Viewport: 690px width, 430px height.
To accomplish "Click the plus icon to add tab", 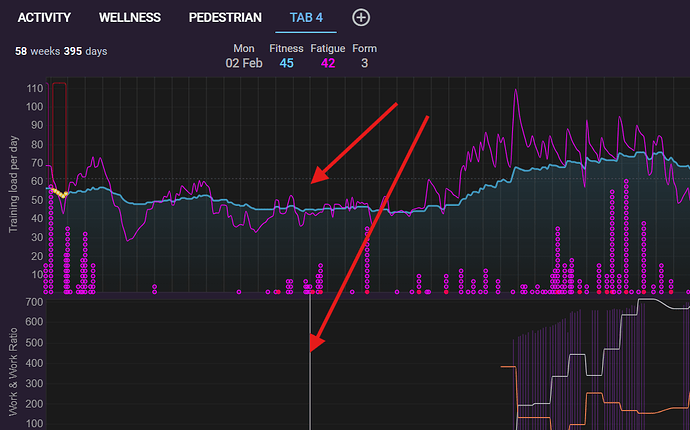I will (x=361, y=18).
